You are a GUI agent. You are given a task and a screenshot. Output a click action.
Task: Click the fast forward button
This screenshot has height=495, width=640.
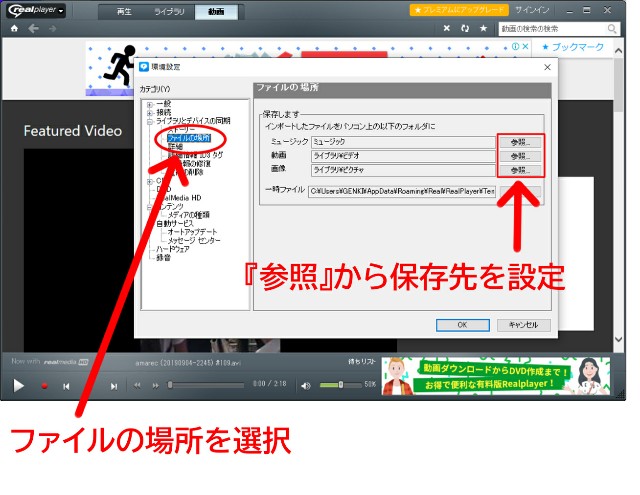(x=156, y=385)
